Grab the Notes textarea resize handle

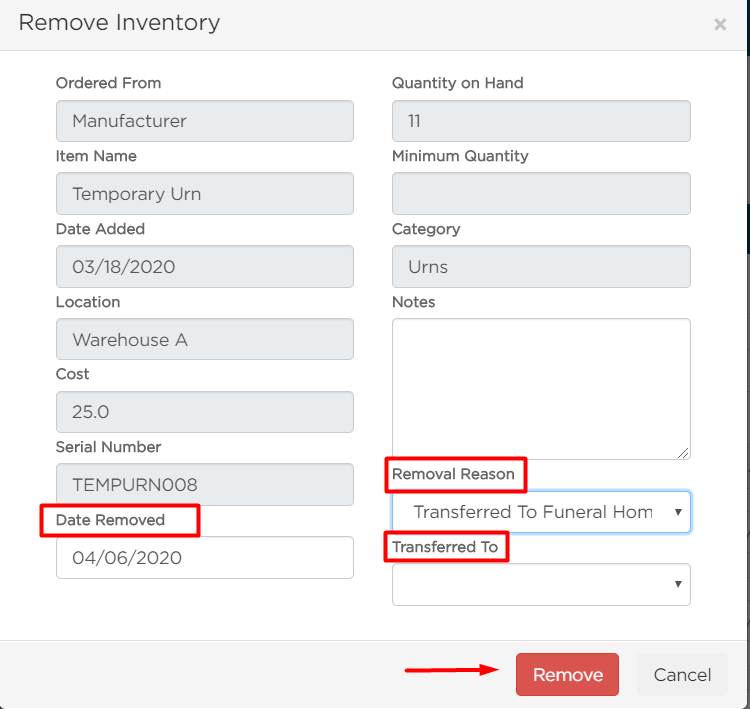683,453
